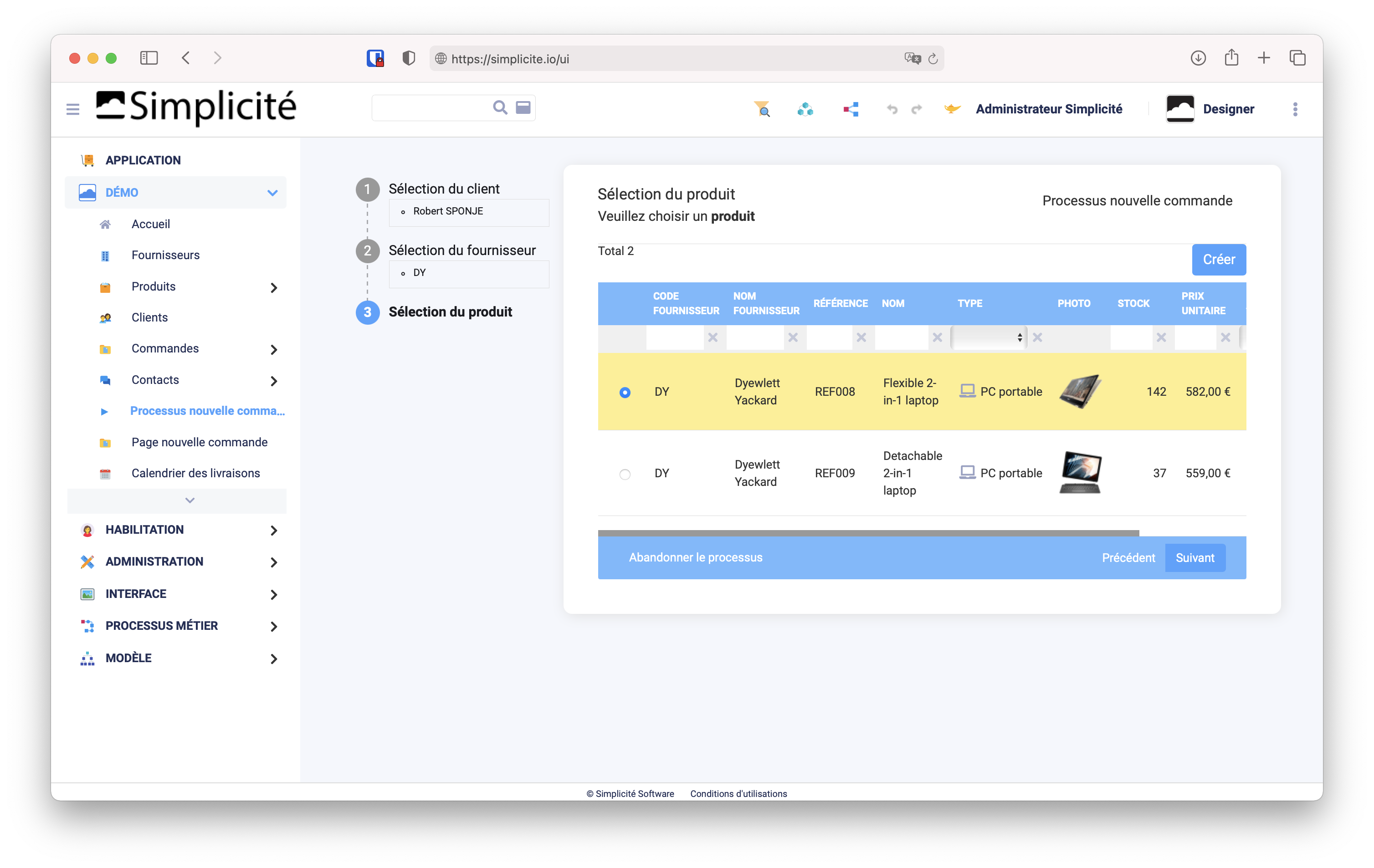Click the genie lamp icon
Image resolution: width=1374 pixels, height=868 pixels.
[952, 108]
